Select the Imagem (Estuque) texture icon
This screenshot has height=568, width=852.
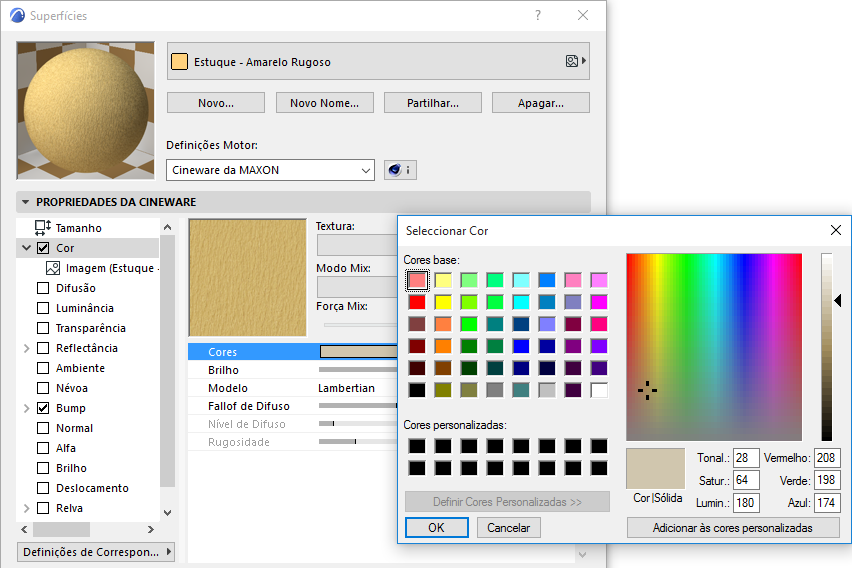coord(53,268)
